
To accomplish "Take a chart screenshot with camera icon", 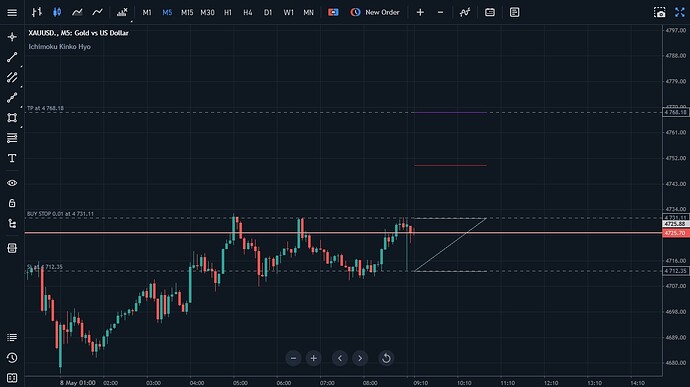I will pyautogui.click(x=660, y=12).
